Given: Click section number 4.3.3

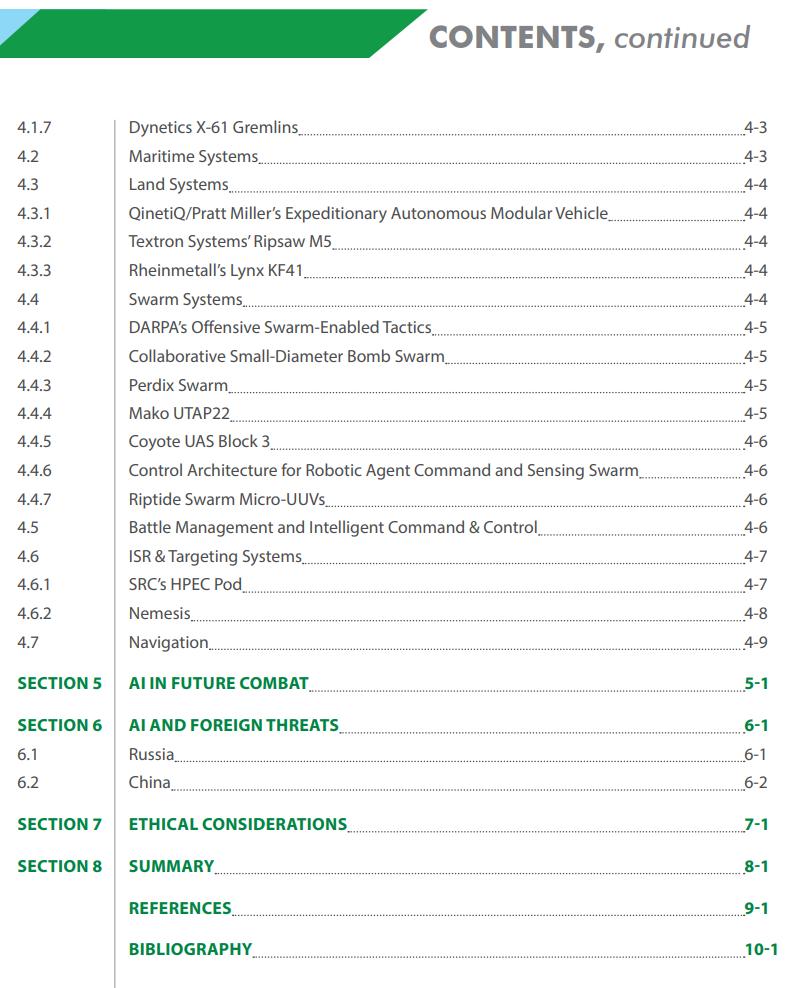Looking at the screenshot, I should [x=34, y=271].
